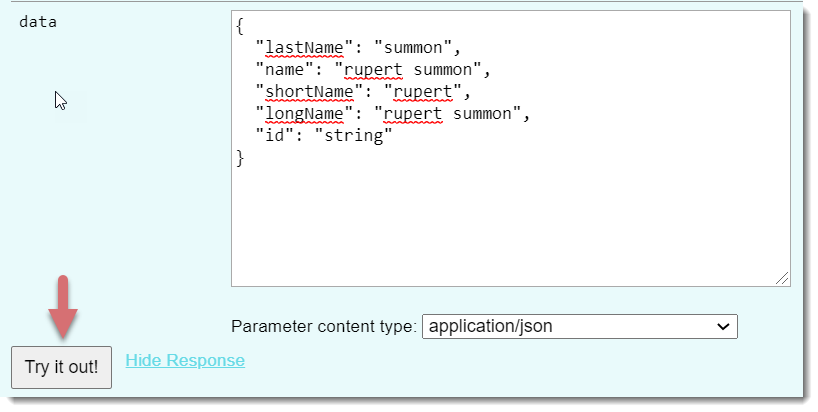Click the "shortName" key in the JSON
This screenshot has width=818, height=412.
[305, 92]
